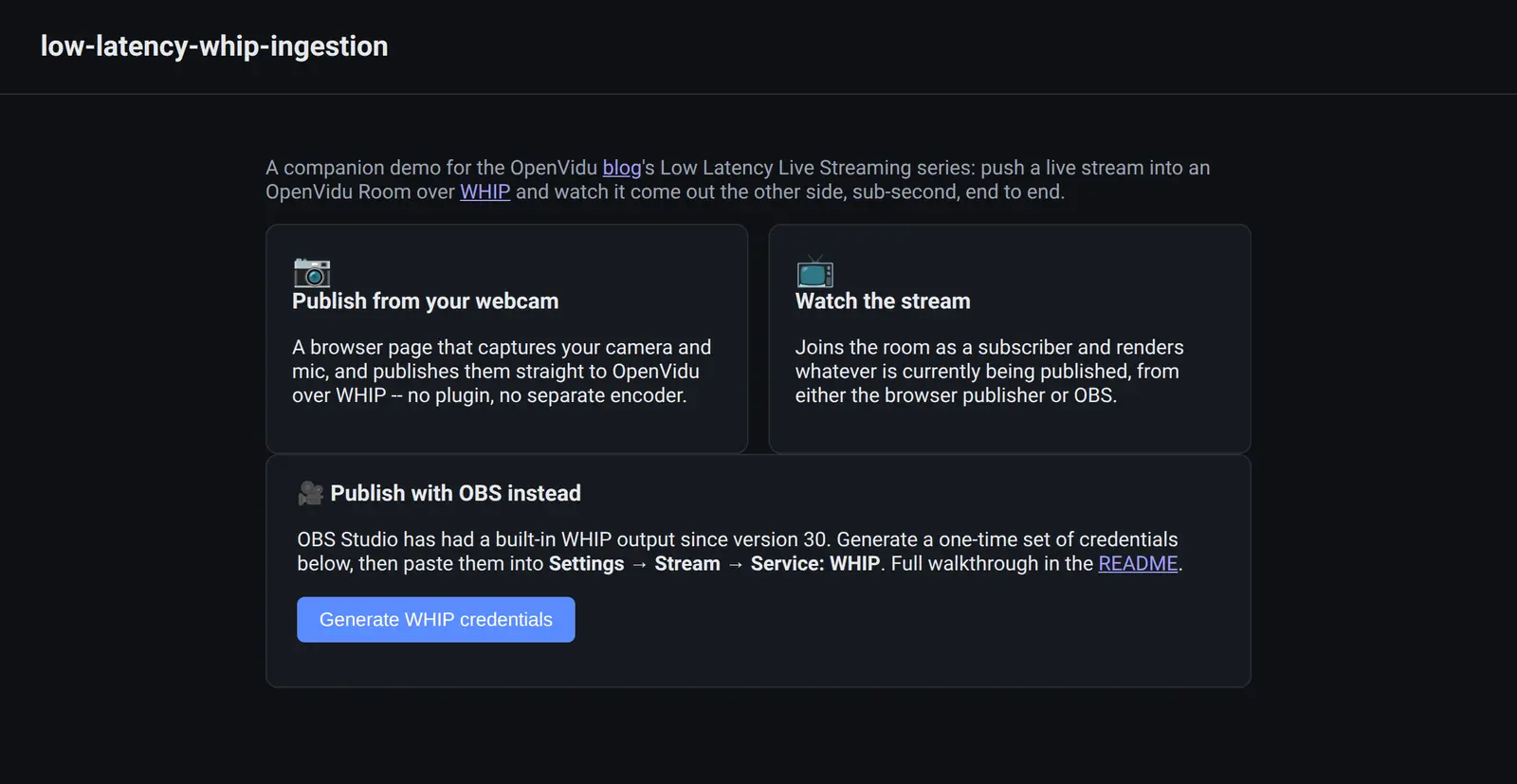
Task: Click the bold 'Service: WHIP' text
Action: pos(815,563)
